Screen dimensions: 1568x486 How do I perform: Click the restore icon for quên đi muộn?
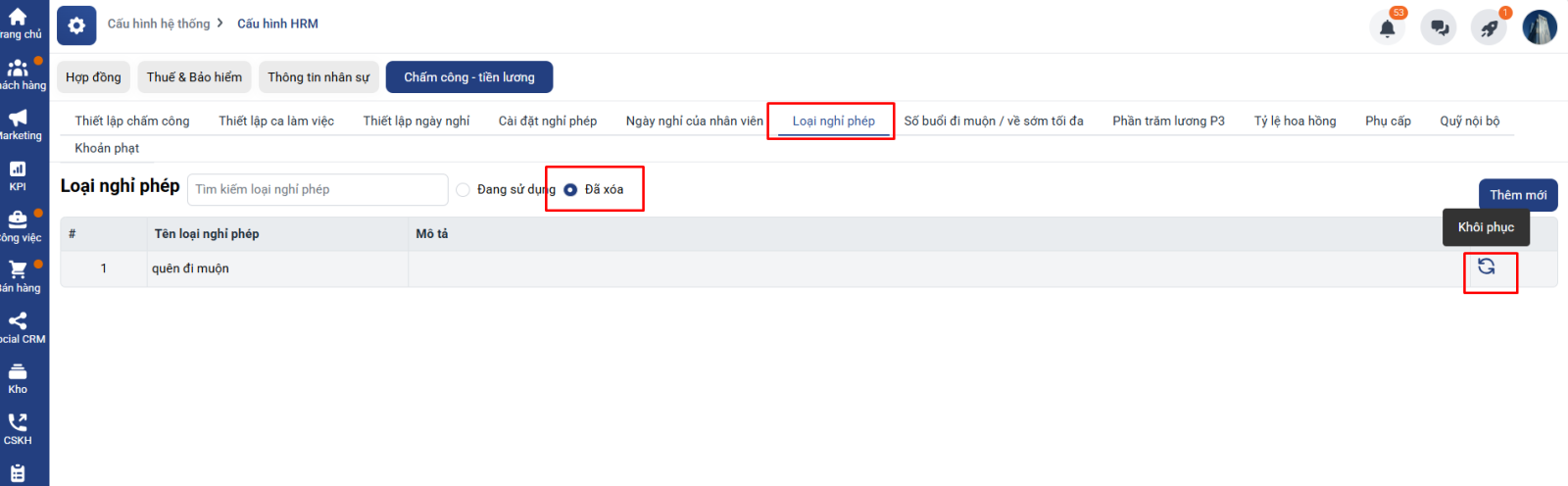(1486, 267)
